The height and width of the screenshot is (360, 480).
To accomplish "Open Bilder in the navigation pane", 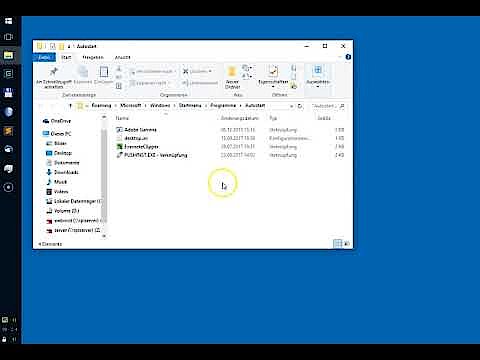I will 56,143.
